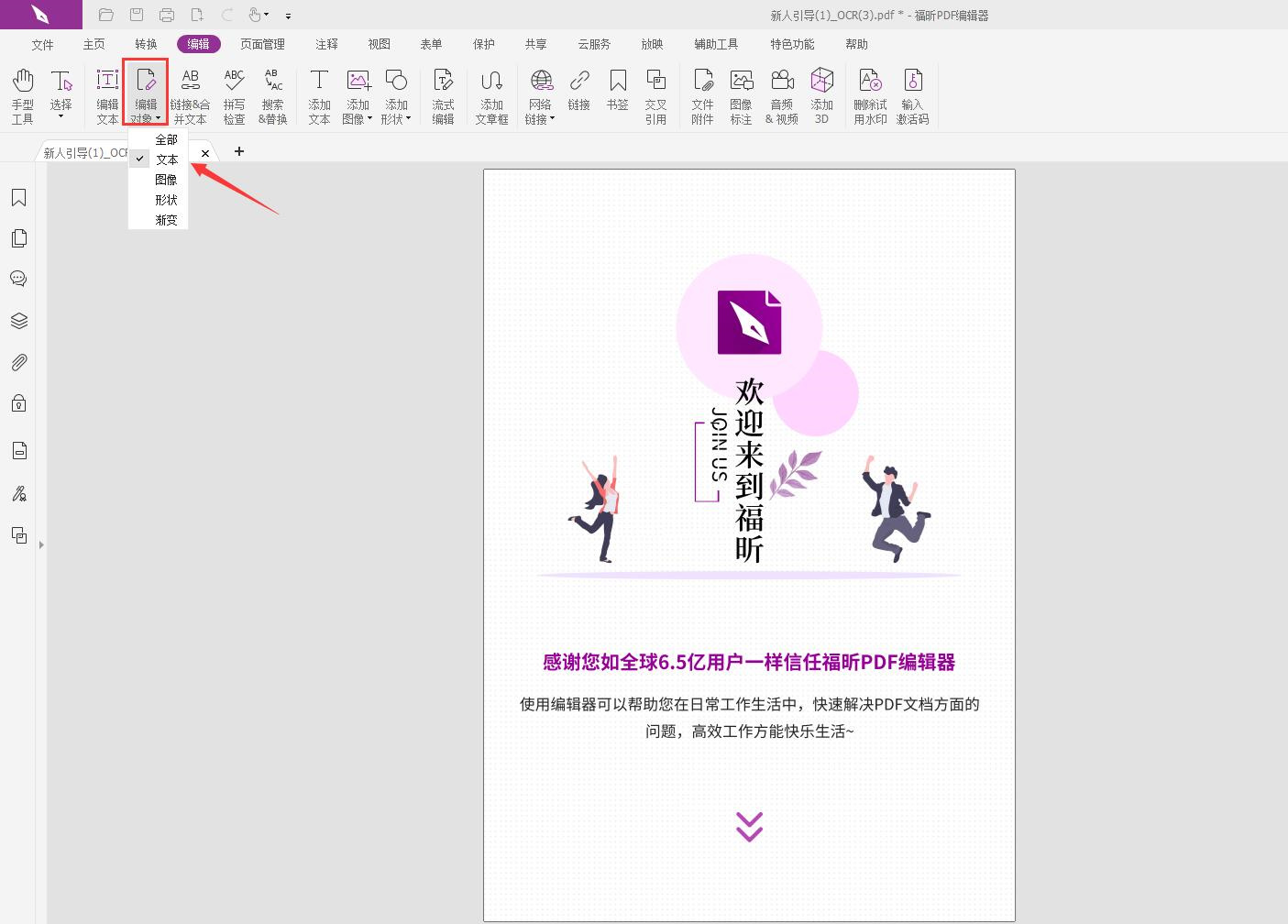The width and height of the screenshot is (1288, 924).
Task: Open the 添加形状 dropdown
Action: 409,117
